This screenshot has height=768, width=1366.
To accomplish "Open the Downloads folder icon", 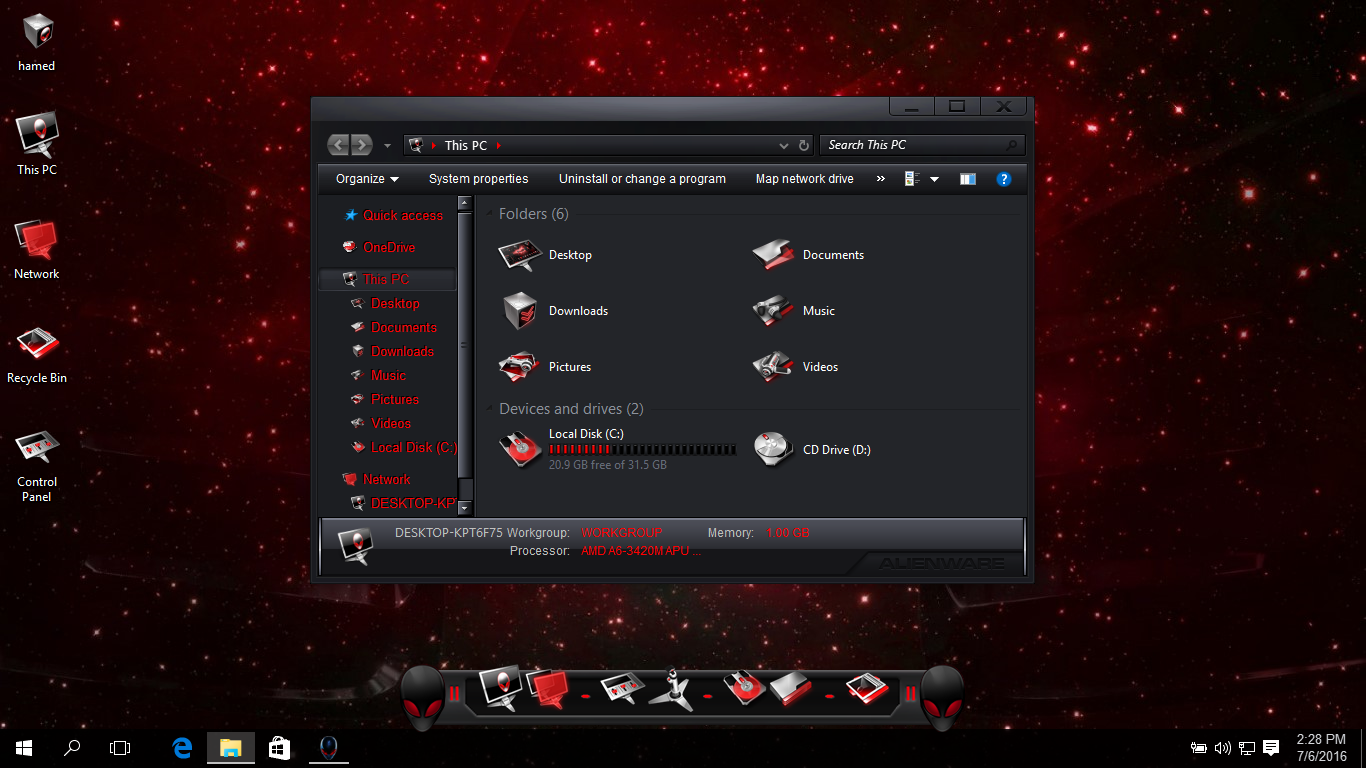I will click(520, 311).
